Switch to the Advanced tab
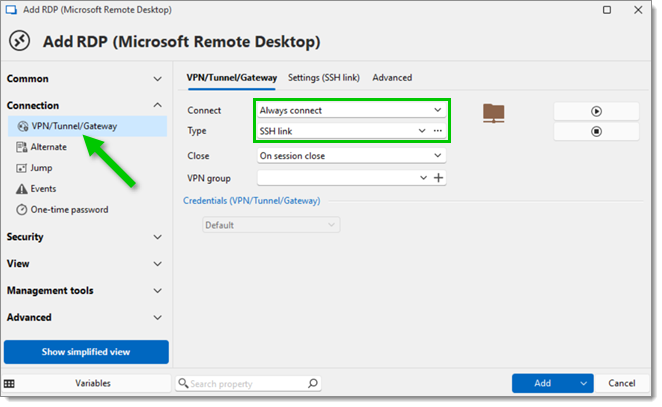 pyautogui.click(x=392, y=78)
